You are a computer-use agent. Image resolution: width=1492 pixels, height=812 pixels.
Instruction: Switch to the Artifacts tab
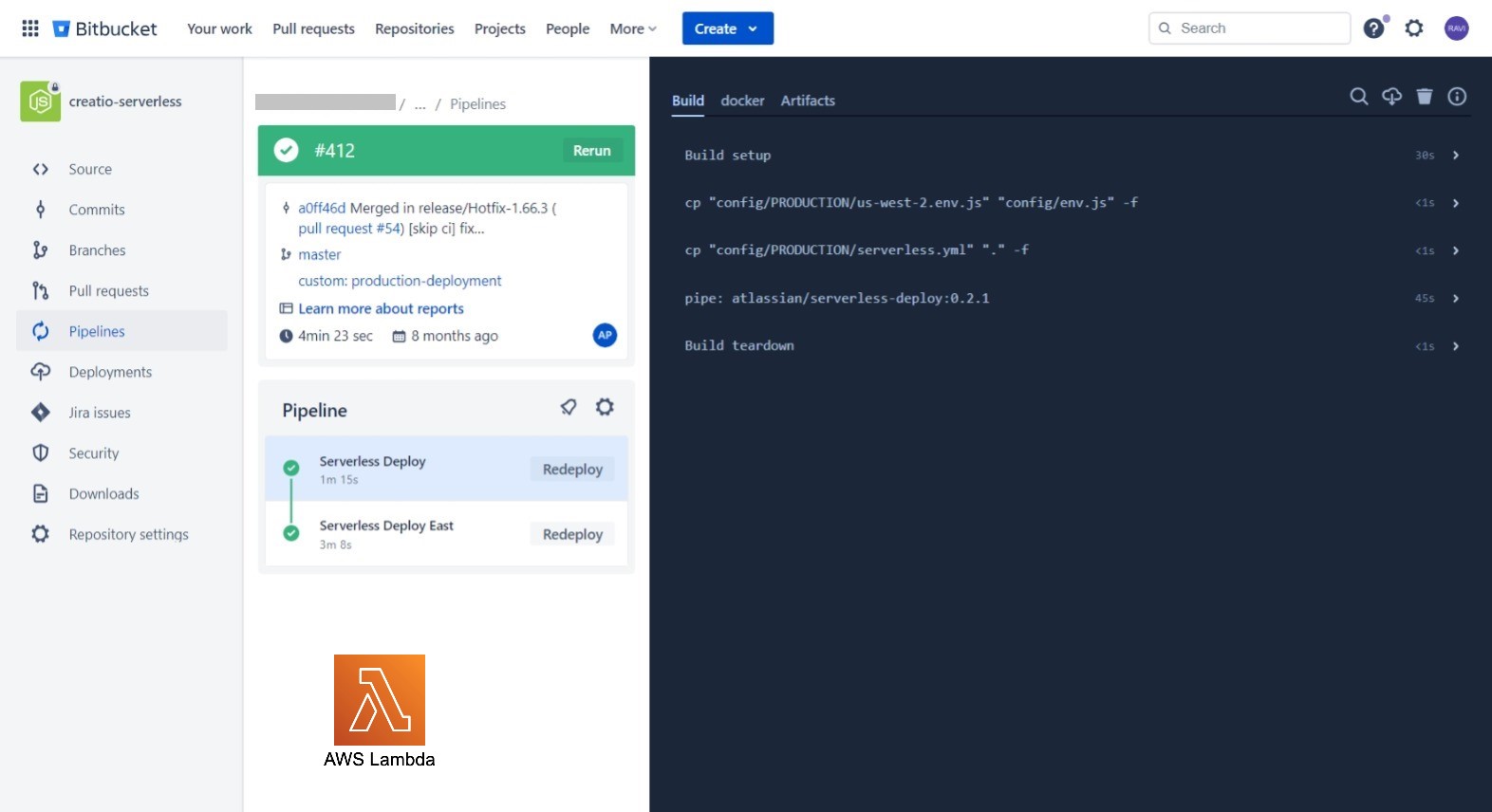pos(808,101)
